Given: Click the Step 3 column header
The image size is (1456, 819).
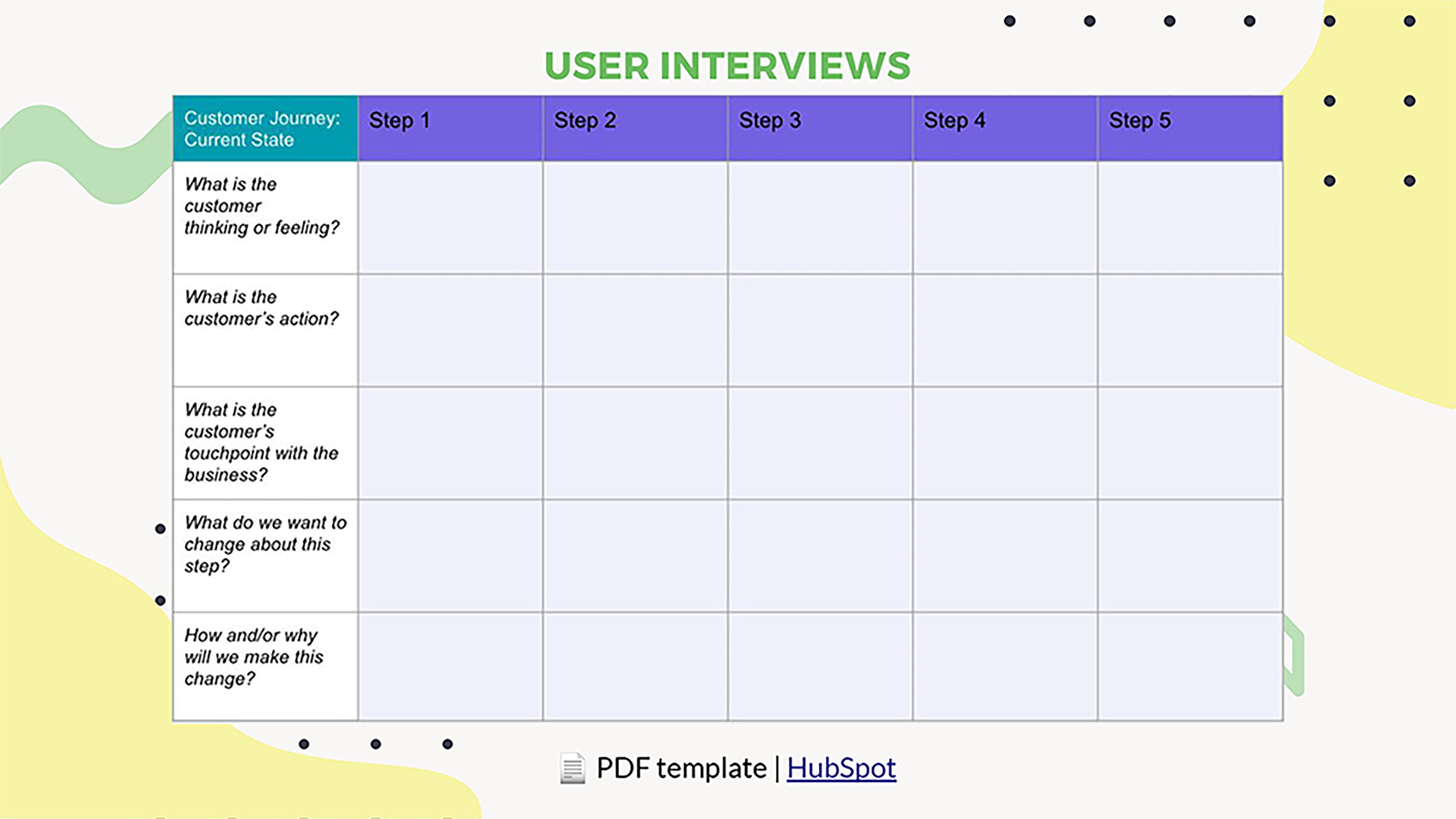Looking at the screenshot, I should click(x=820, y=129).
